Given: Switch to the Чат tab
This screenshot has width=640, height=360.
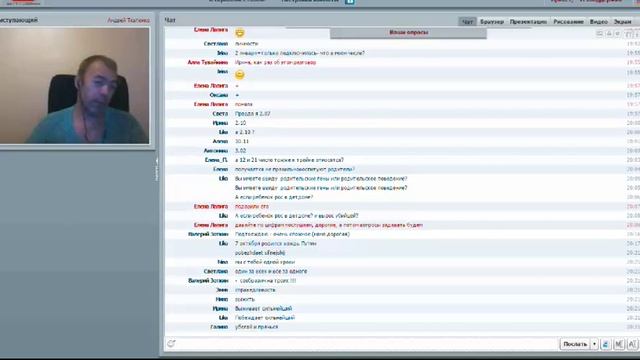Looking at the screenshot, I should (x=467, y=22).
